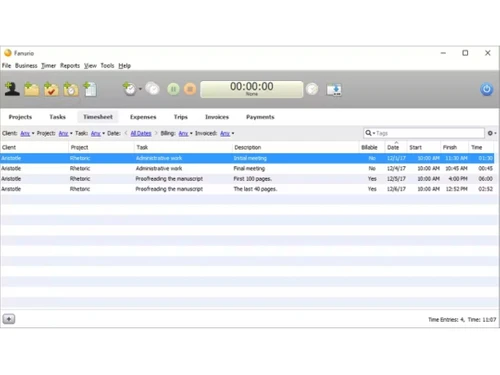Open the Task filter Any dropdown
The image size is (500, 375).
coord(98,133)
